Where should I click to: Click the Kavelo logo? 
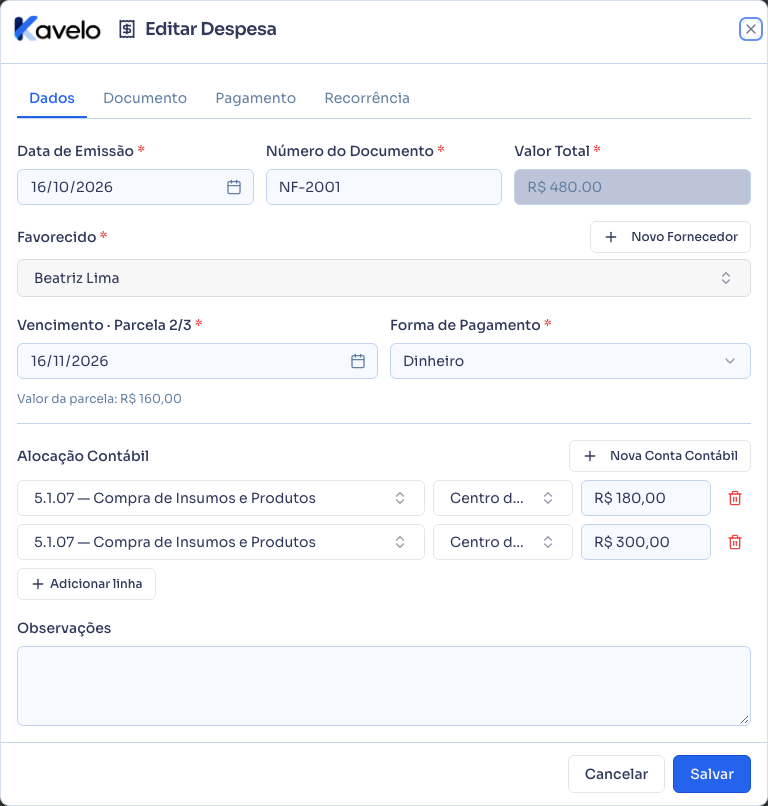(57, 29)
